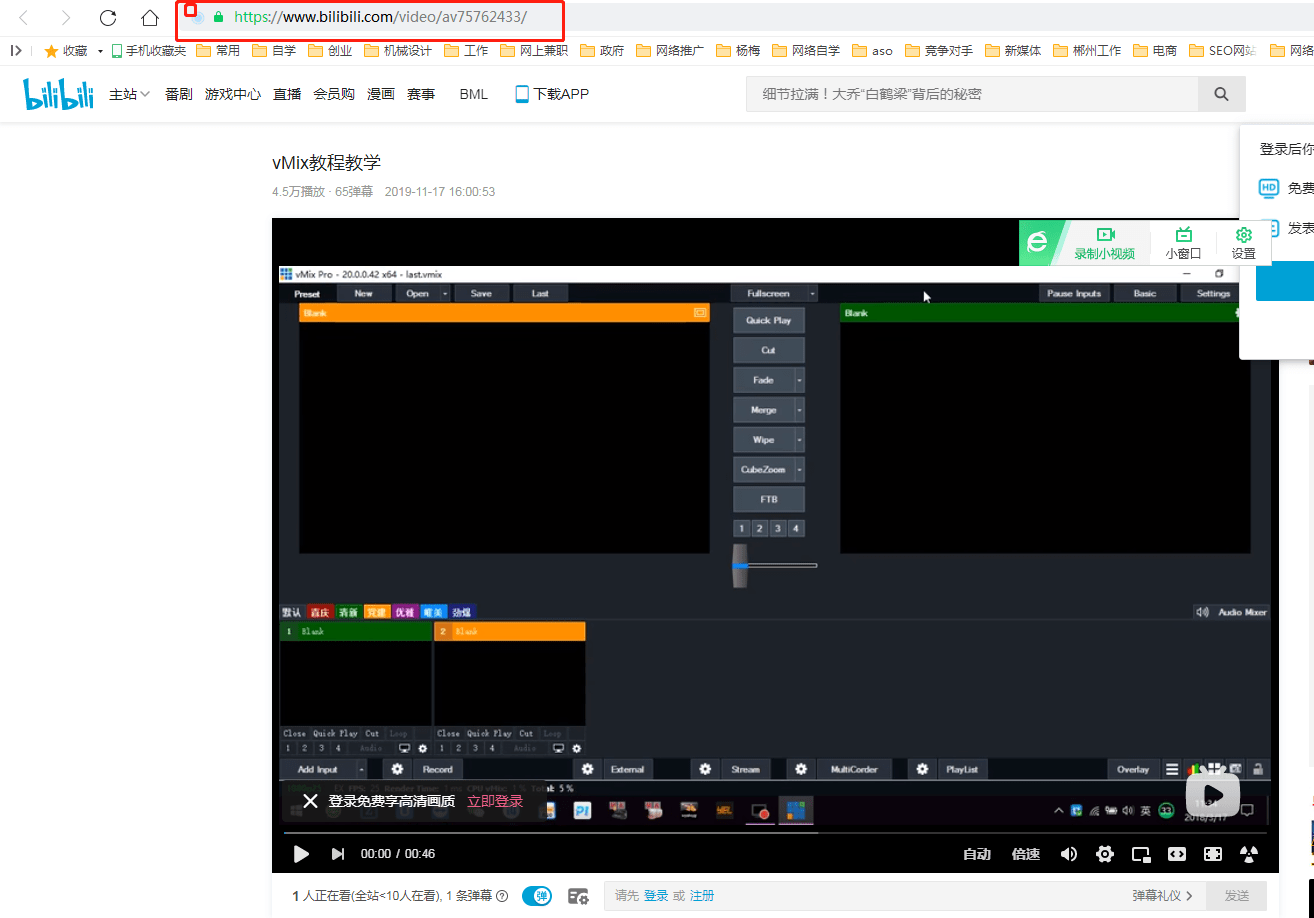Click the search magnifier button
The width and height of the screenshot is (1314, 918).
1222,94
